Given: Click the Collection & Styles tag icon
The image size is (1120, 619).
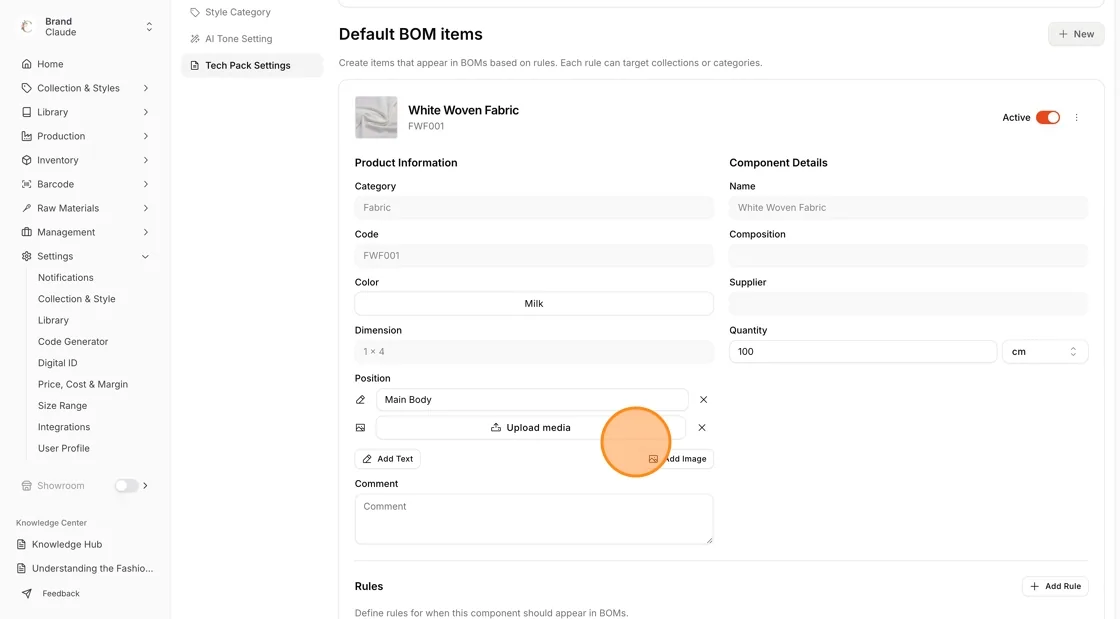Looking at the screenshot, I should [x=26, y=88].
